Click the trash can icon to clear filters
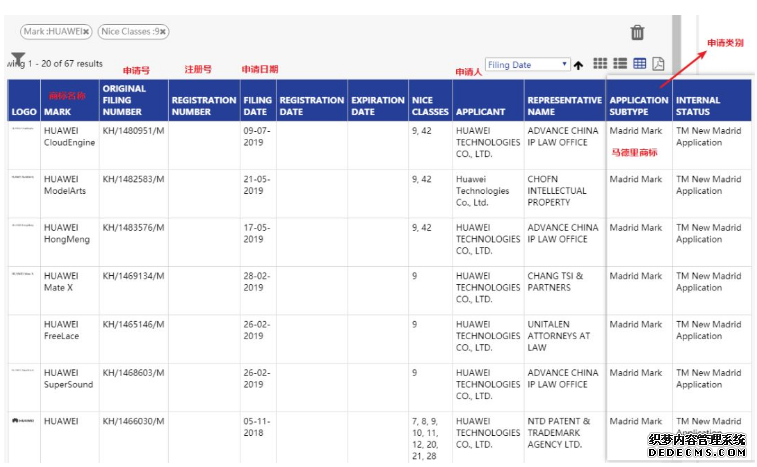Screen dimensions: 757x467 pos(637,32)
